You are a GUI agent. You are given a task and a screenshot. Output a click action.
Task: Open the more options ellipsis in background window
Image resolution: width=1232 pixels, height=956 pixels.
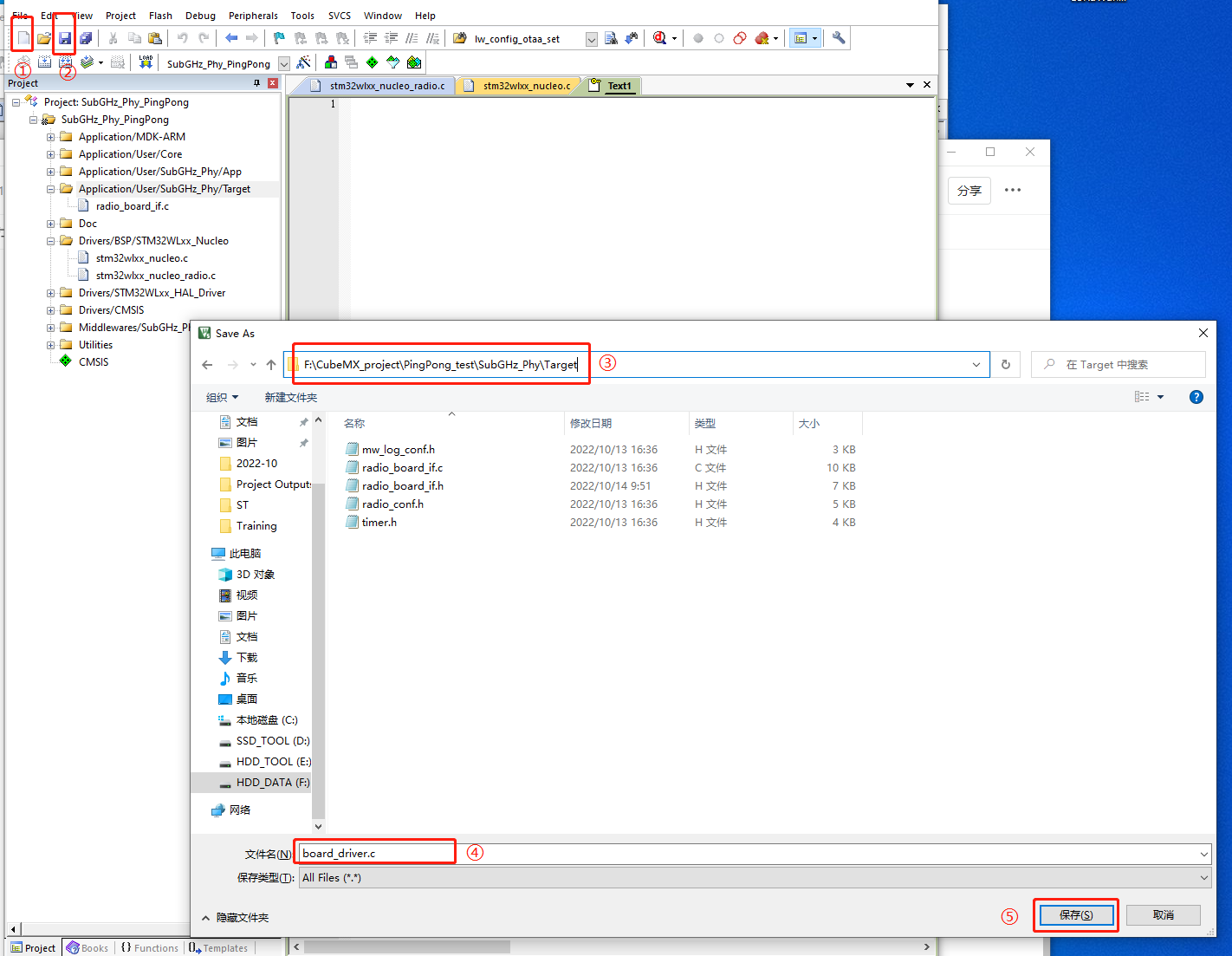click(x=1013, y=190)
